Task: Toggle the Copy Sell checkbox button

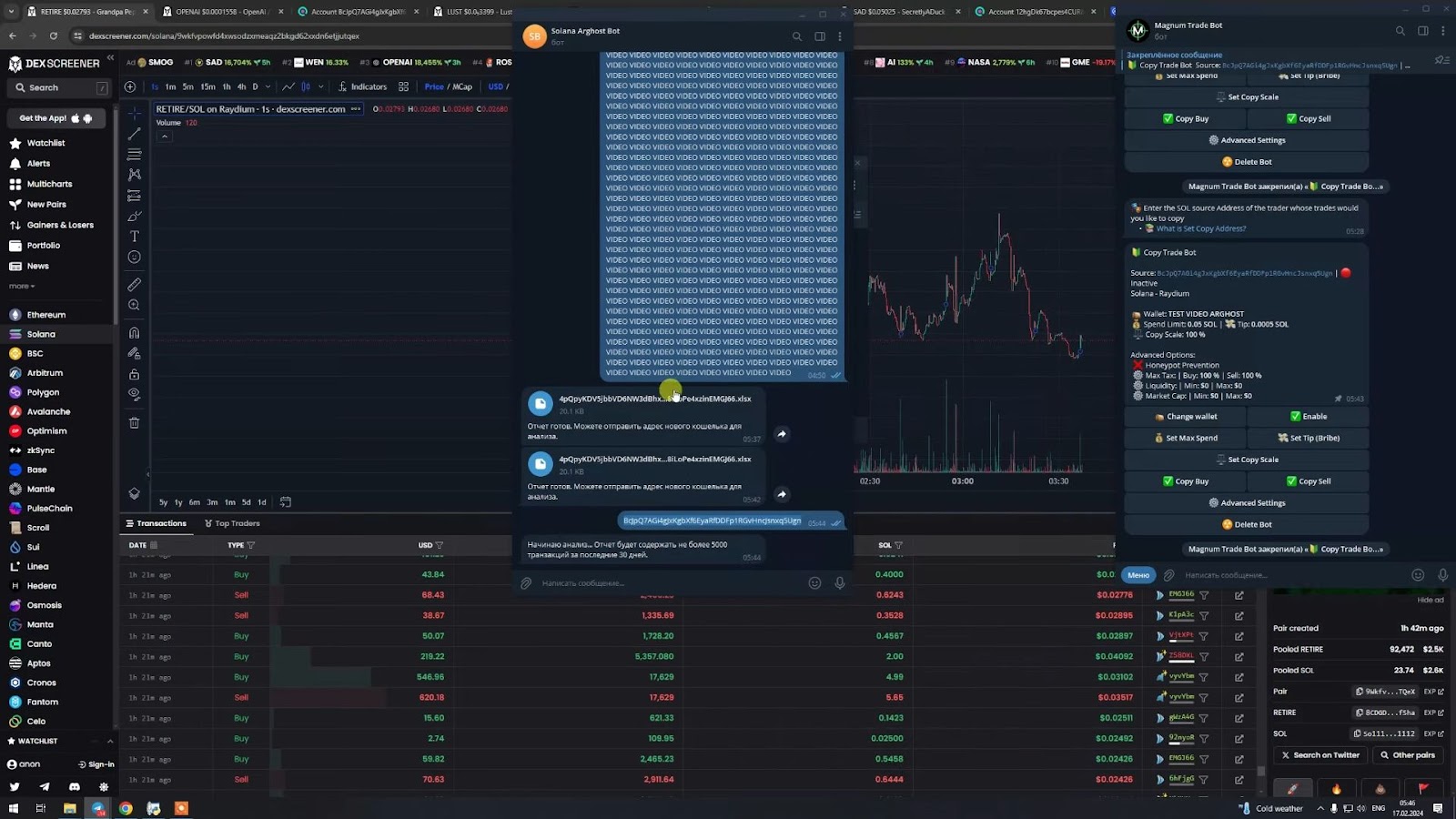Action: pyautogui.click(x=1308, y=481)
